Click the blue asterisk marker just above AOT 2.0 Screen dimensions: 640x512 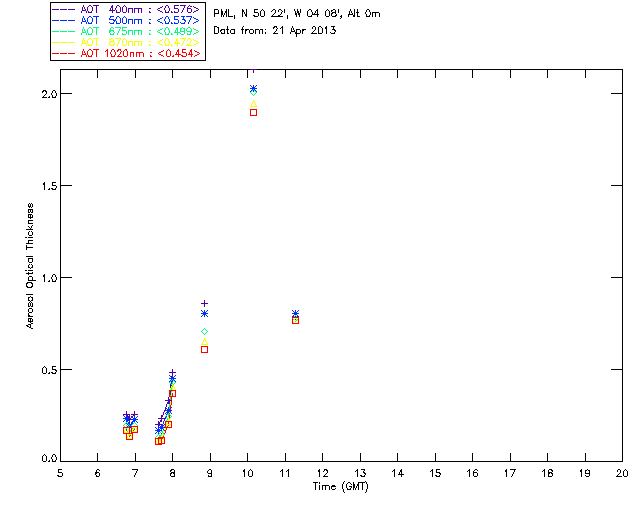tap(253, 88)
